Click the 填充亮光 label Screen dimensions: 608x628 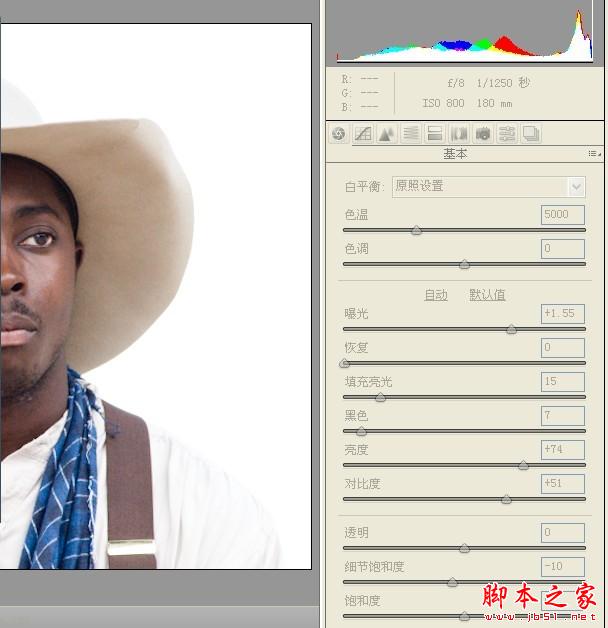[x=368, y=382]
